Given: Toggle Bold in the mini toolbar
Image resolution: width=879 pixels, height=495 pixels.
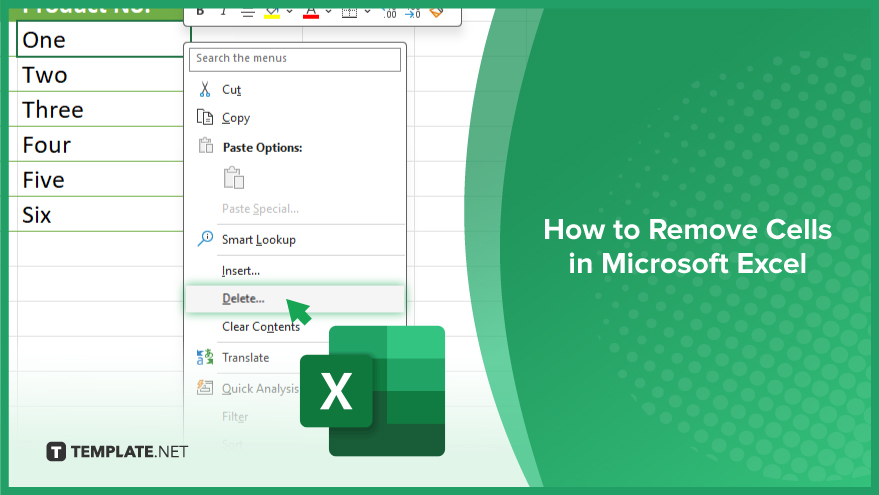Looking at the screenshot, I should pos(200,11).
